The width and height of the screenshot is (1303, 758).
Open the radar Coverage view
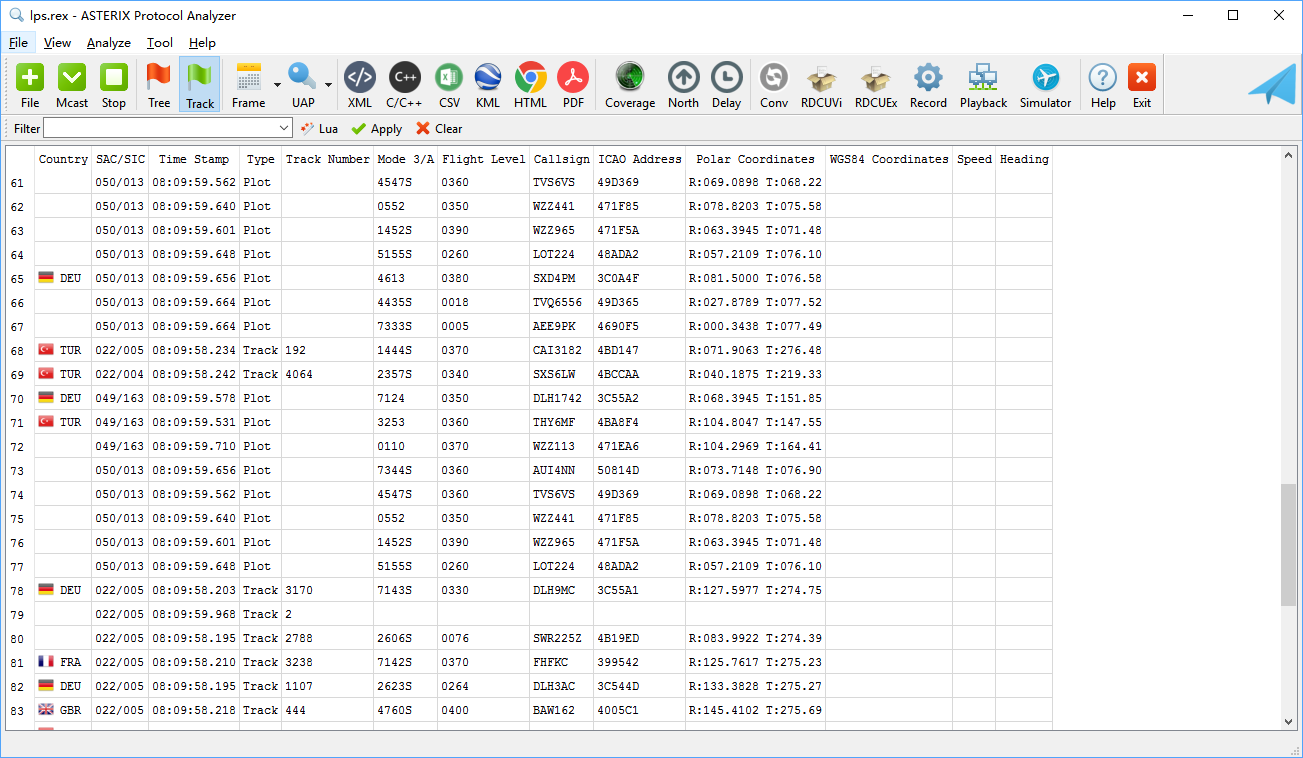[x=630, y=85]
